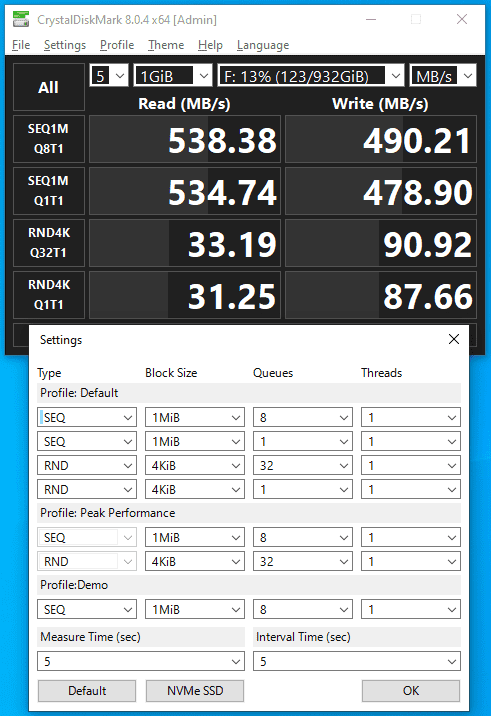Open Queues dropdown showing 32 in Default profile
This screenshot has width=491, height=716.
point(303,465)
